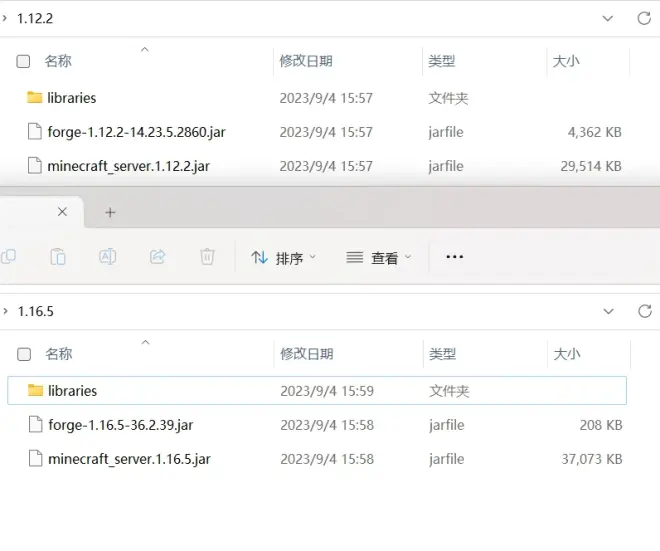Click file icon of forge-1.12.2 jar
The width and height of the screenshot is (660, 551).
tap(35, 131)
